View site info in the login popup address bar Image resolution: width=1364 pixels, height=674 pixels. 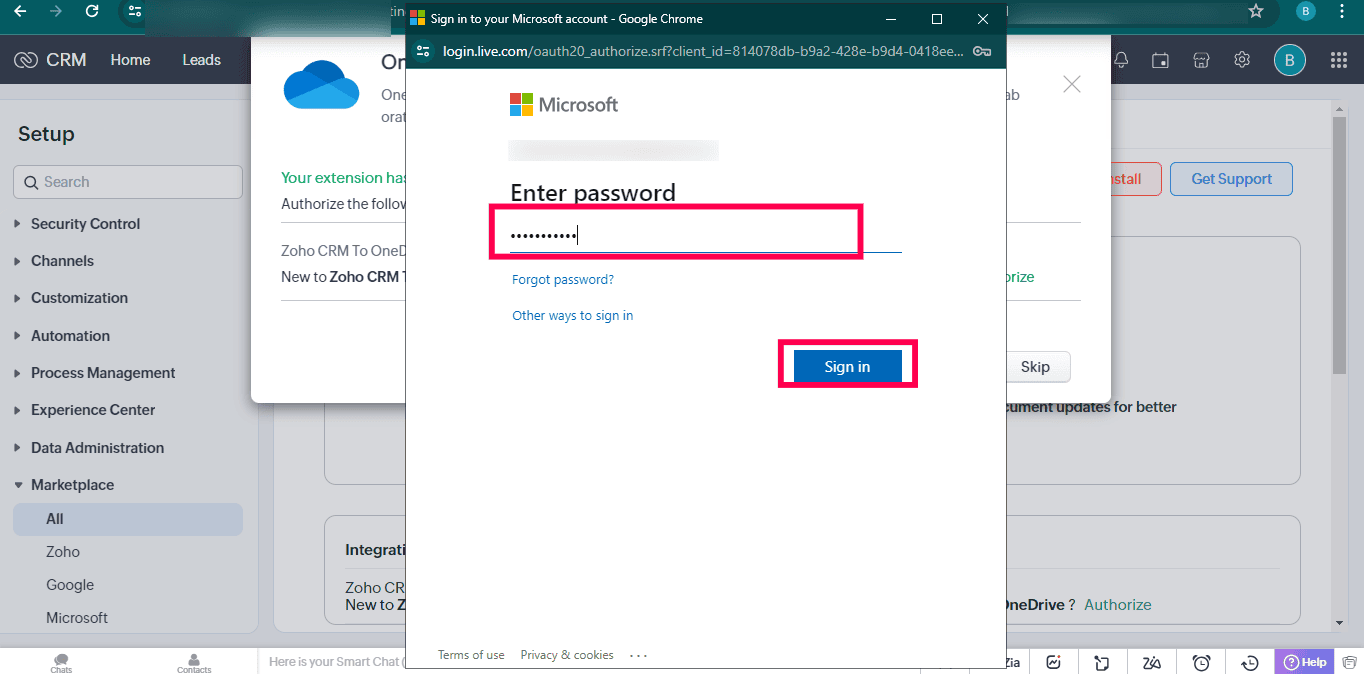click(423, 51)
